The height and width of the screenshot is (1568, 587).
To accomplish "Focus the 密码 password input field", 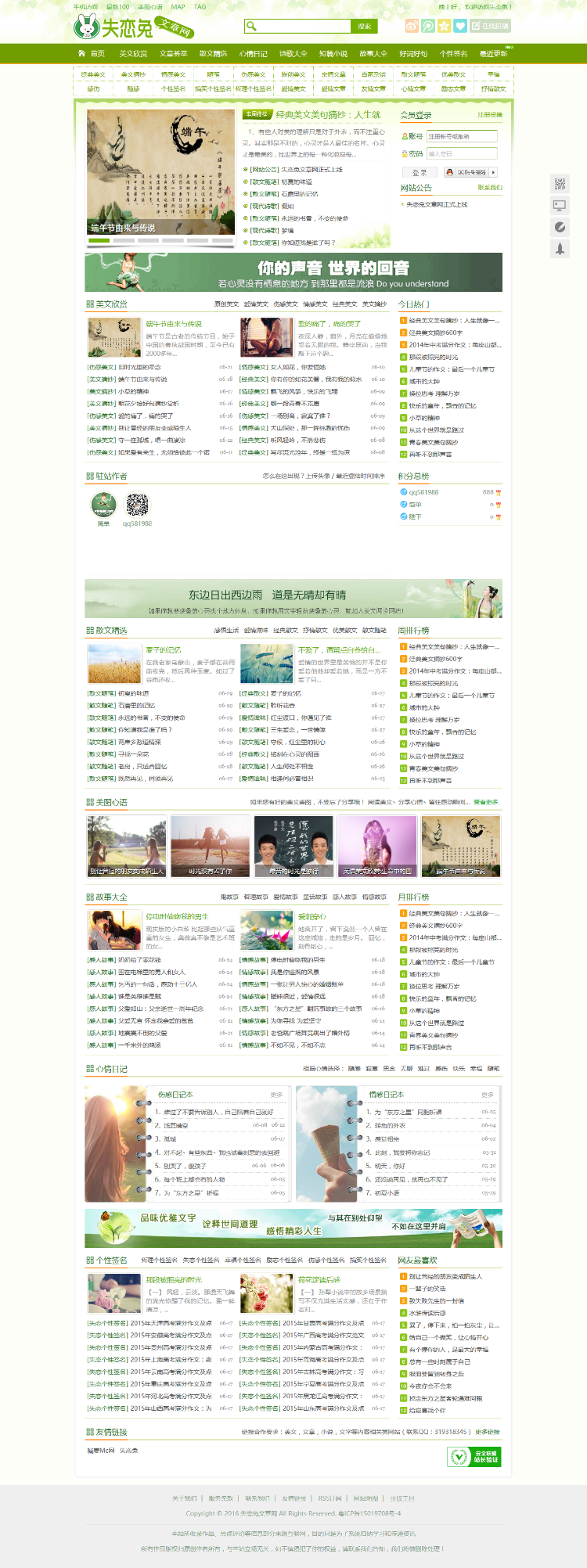I will pyautogui.click(x=462, y=153).
